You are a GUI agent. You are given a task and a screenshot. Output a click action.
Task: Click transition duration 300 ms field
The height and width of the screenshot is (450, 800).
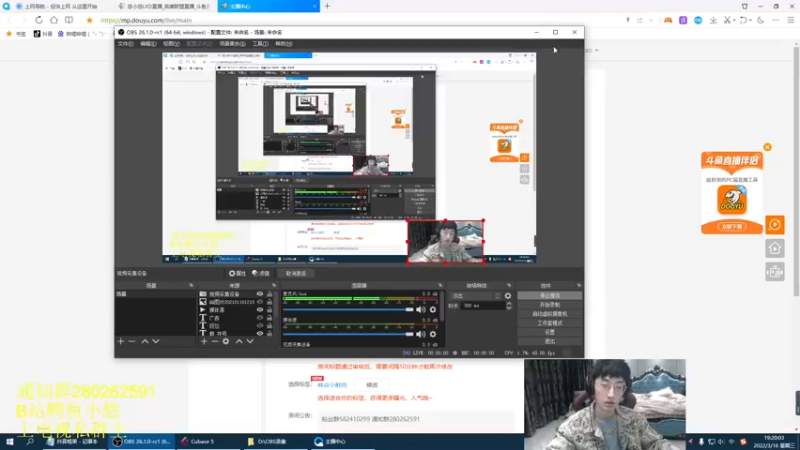(483, 306)
